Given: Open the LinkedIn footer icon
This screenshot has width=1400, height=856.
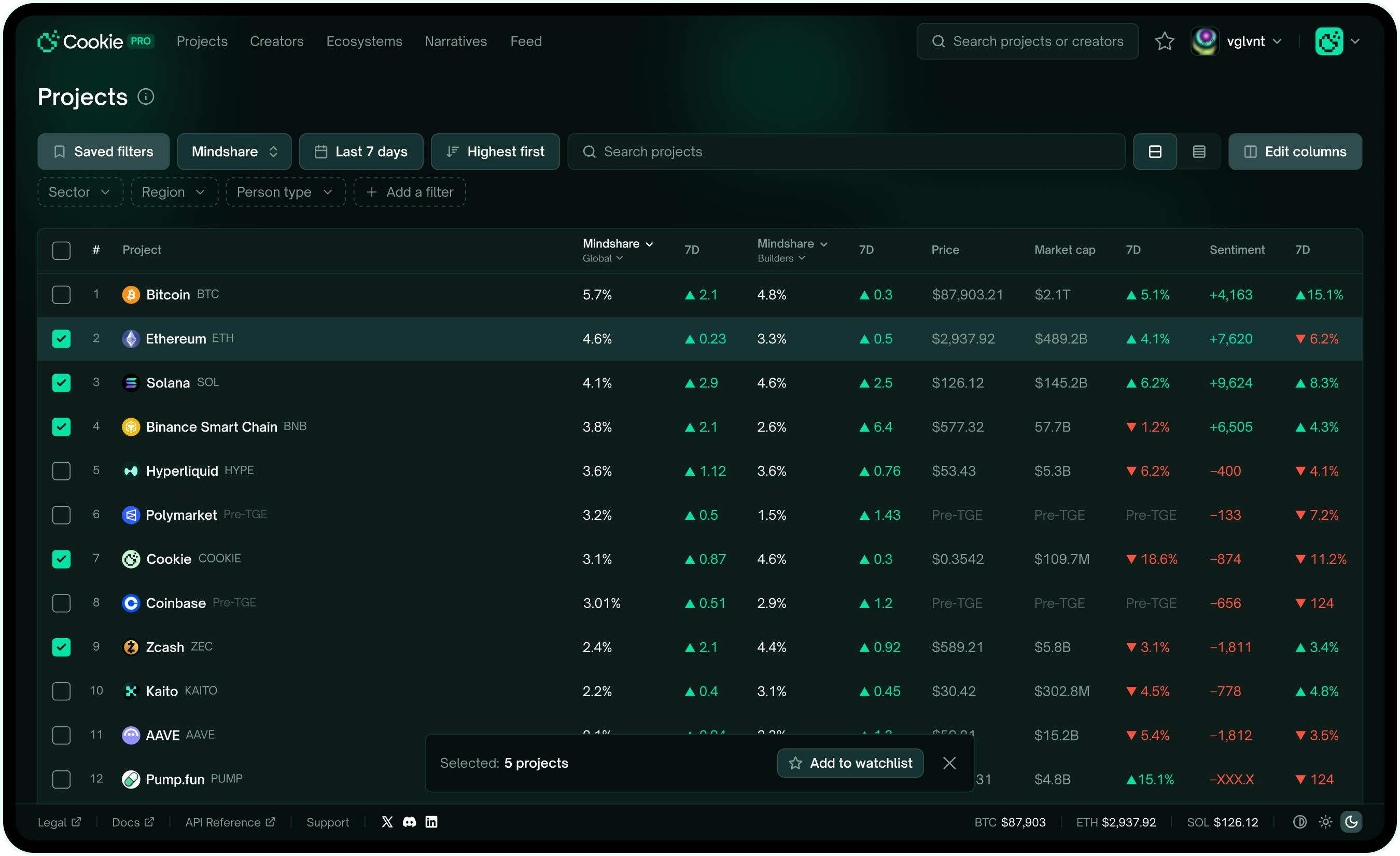Looking at the screenshot, I should [x=431, y=822].
